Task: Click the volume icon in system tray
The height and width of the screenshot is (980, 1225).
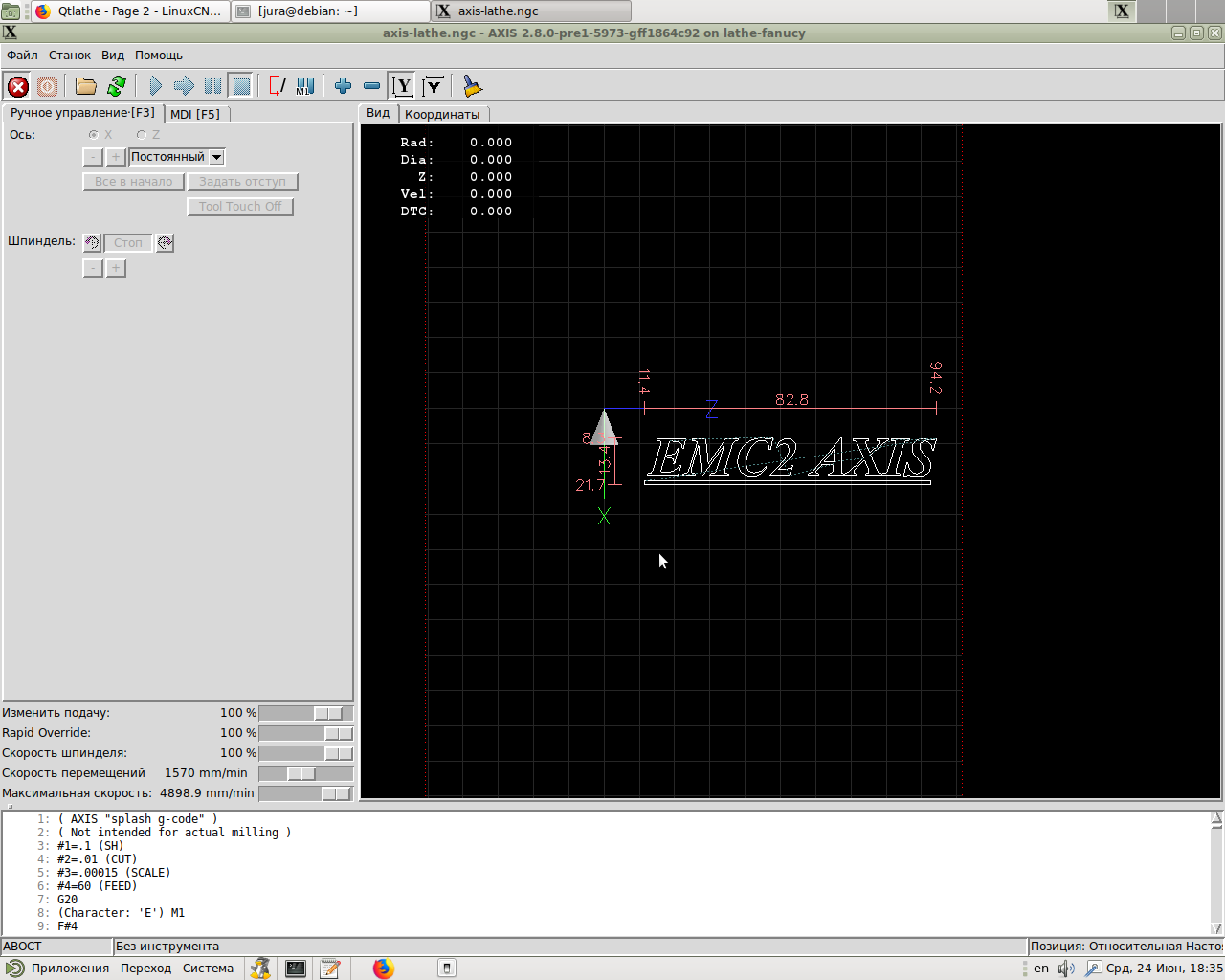Action: tap(1066, 969)
